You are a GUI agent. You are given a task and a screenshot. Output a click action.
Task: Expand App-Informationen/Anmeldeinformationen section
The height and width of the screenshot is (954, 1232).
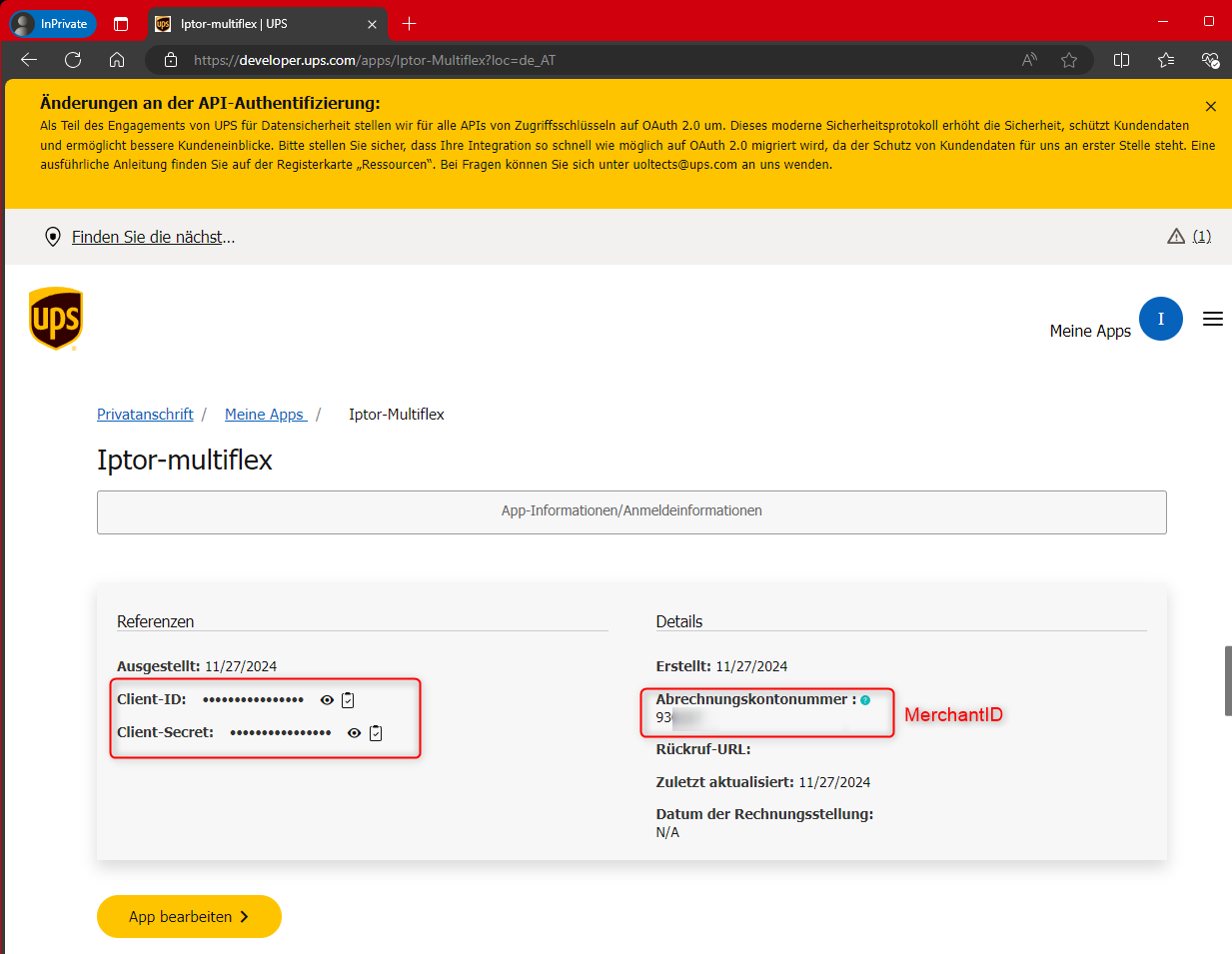coord(631,511)
